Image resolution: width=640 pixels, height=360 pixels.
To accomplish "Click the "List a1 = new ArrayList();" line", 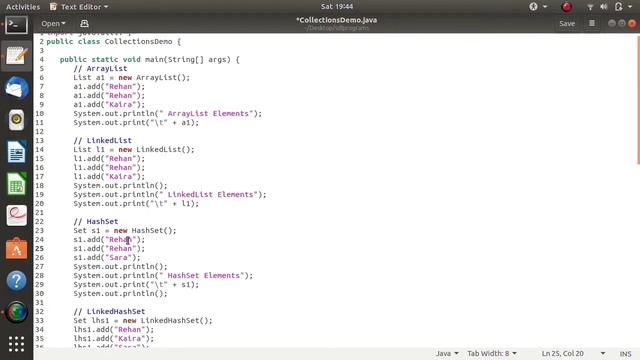I will [x=131, y=78].
